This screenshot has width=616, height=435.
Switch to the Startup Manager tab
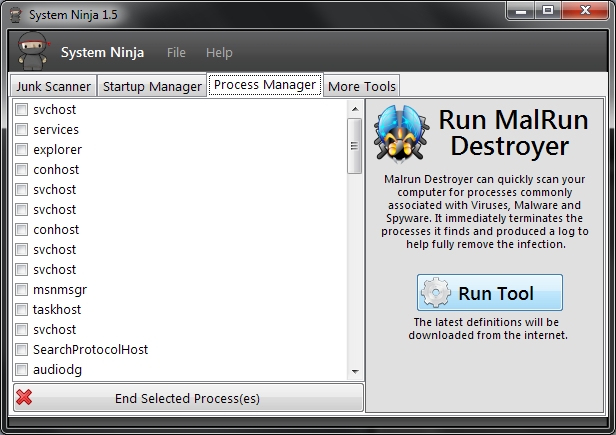coord(152,86)
